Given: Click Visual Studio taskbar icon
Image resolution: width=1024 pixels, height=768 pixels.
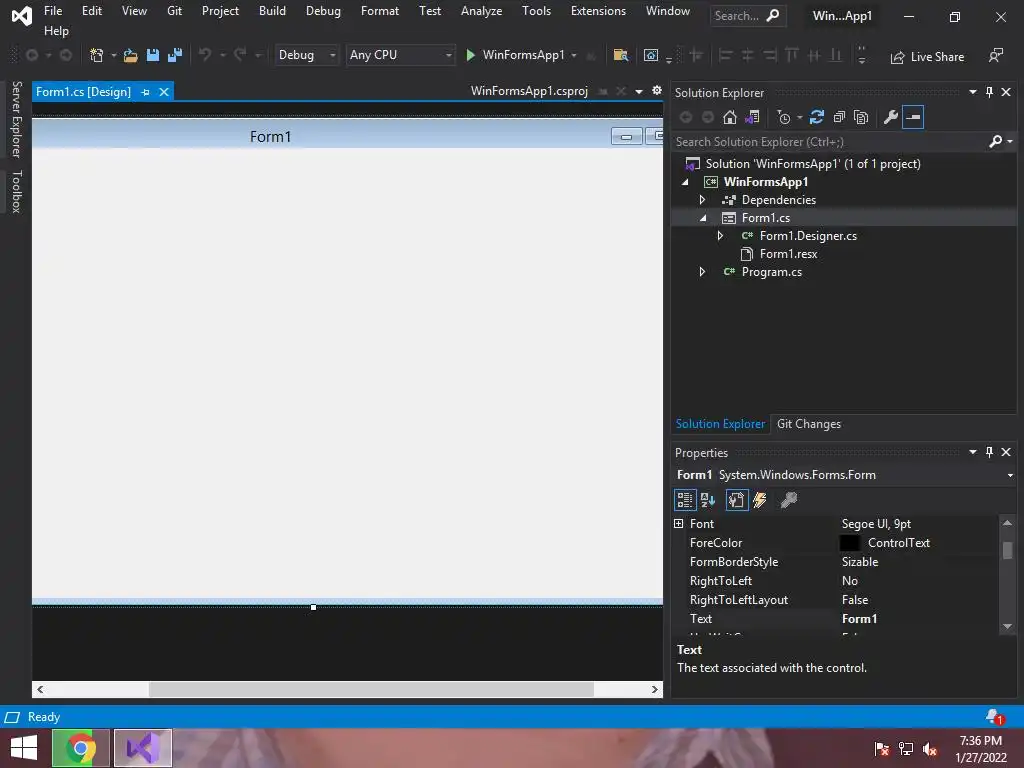Looking at the screenshot, I should tap(143, 748).
